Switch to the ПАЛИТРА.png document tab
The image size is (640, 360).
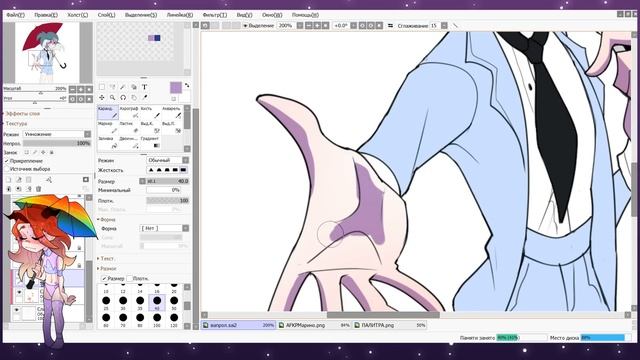pos(390,325)
